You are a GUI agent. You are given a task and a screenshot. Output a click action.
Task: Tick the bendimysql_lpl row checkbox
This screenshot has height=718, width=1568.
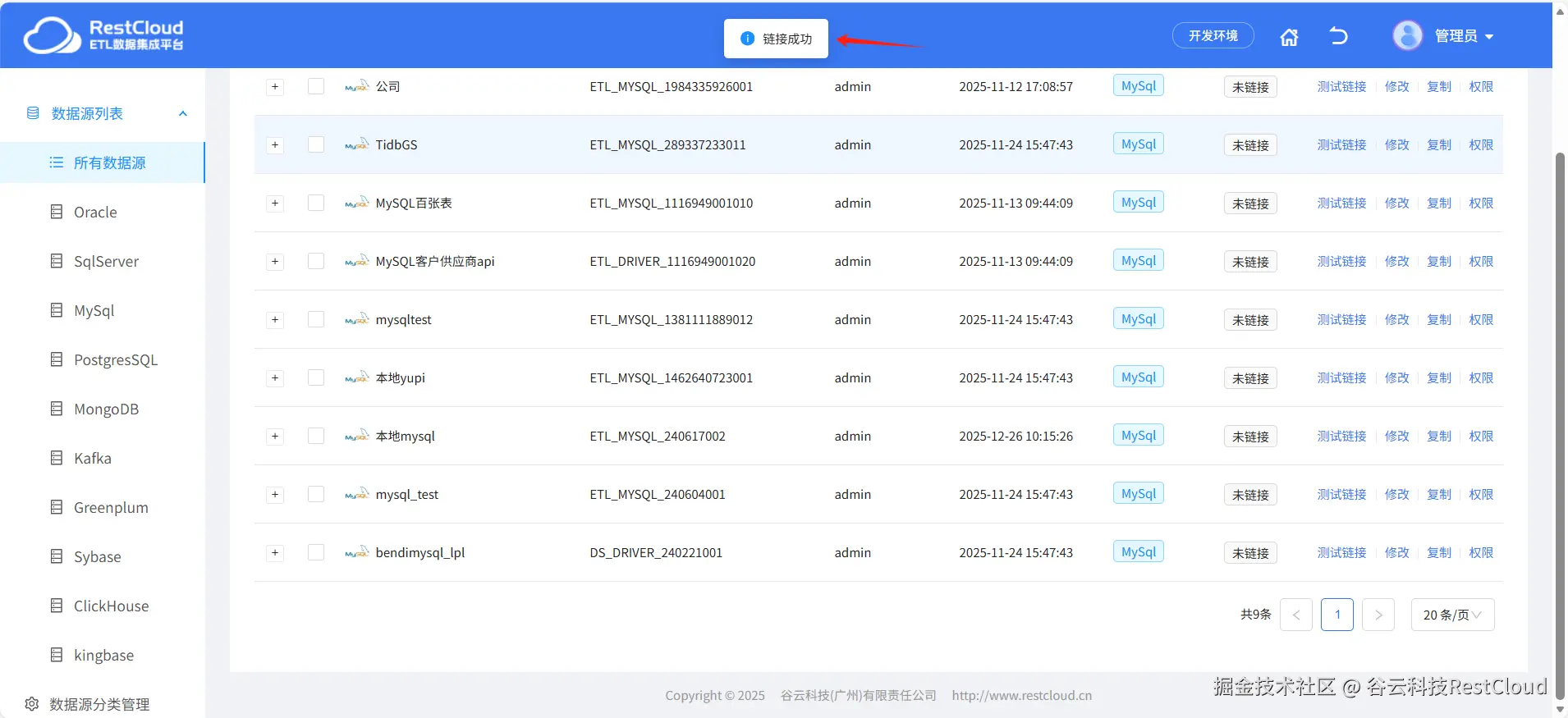click(316, 552)
